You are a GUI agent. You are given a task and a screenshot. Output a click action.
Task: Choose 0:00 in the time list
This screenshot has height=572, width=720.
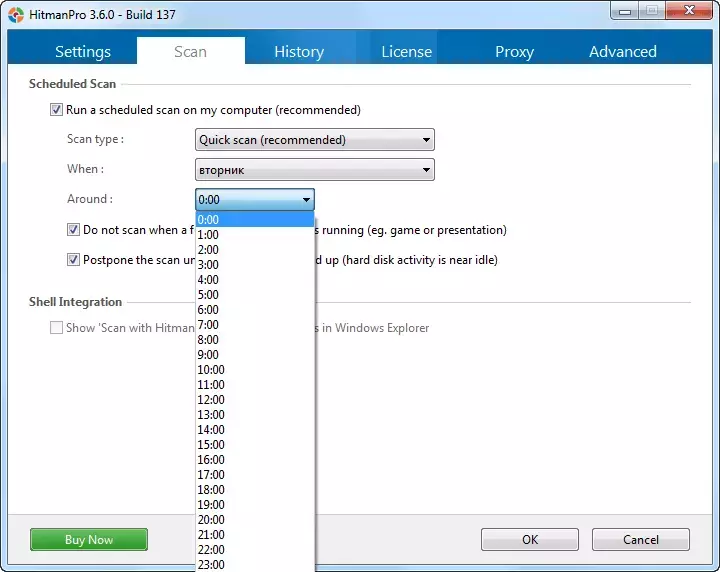[x=255, y=219]
